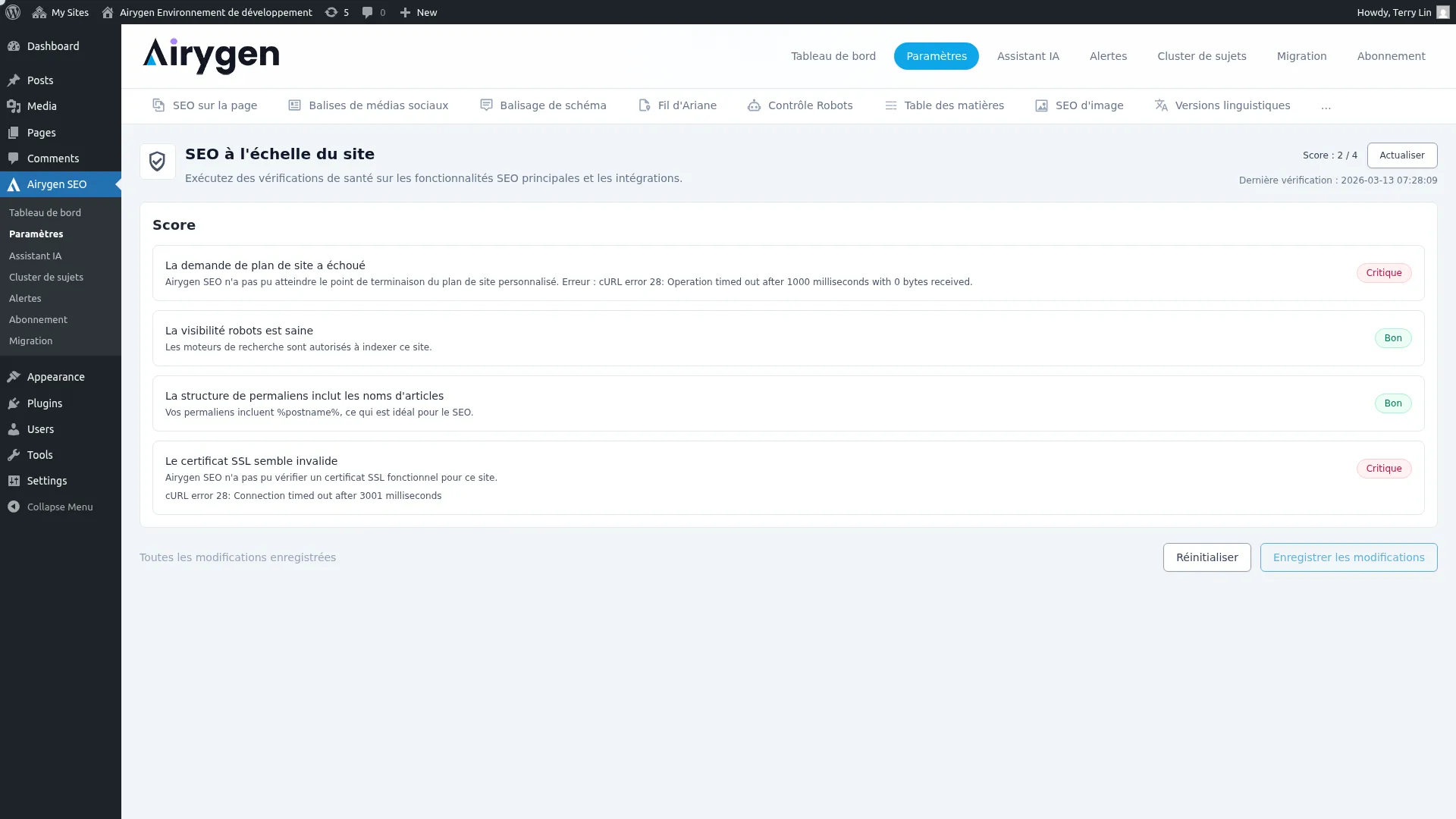Click the Airygen SEO logo icon in sidebar
The width and height of the screenshot is (1456, 819).
pos(14,184)
